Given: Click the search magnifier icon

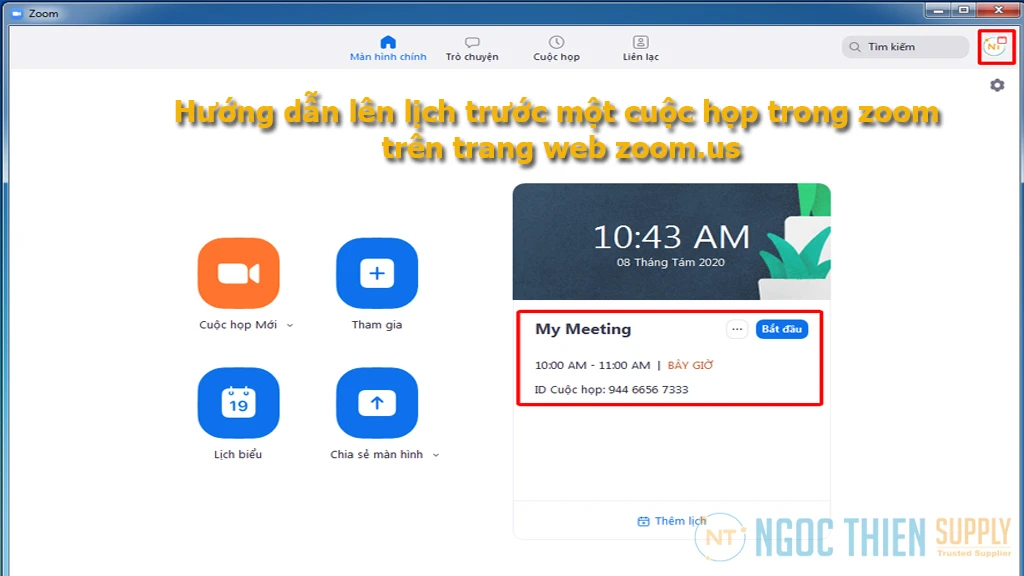Looking at the screenshot, I should click(x=855, y=46).
